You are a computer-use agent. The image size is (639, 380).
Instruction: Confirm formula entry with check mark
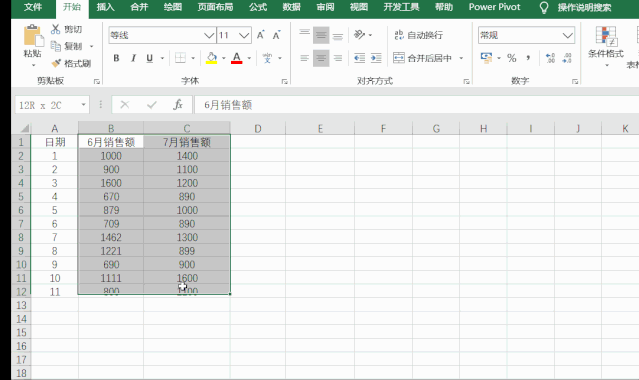pos(152,105)
